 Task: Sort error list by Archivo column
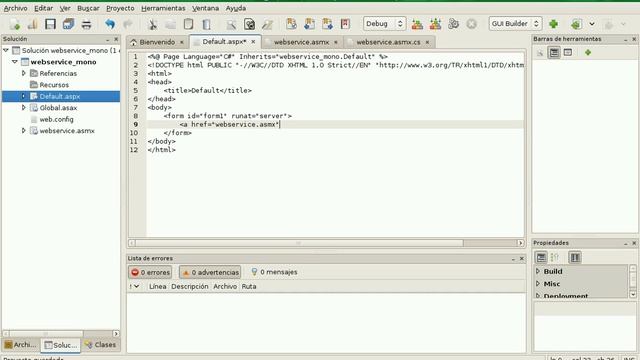[225, 287]
